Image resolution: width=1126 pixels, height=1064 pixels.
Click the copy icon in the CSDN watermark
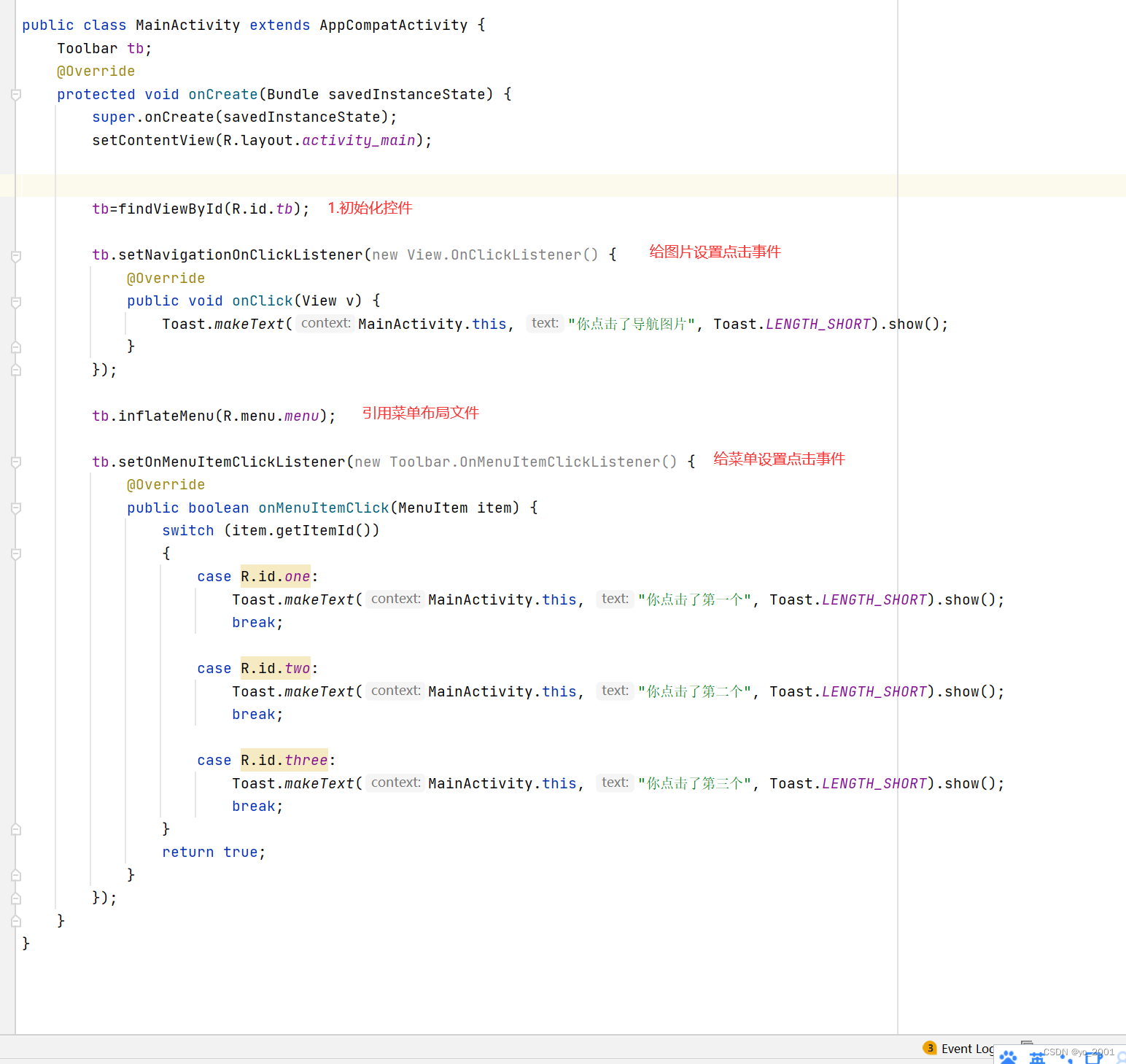[1093, 1057]
